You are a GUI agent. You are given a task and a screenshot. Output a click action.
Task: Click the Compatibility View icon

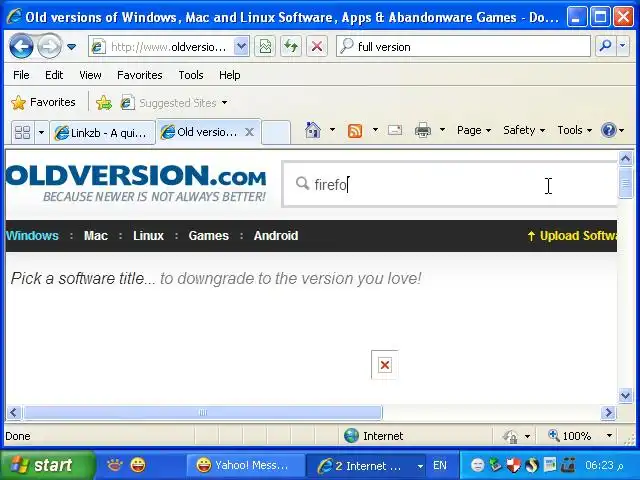[265, 47]
